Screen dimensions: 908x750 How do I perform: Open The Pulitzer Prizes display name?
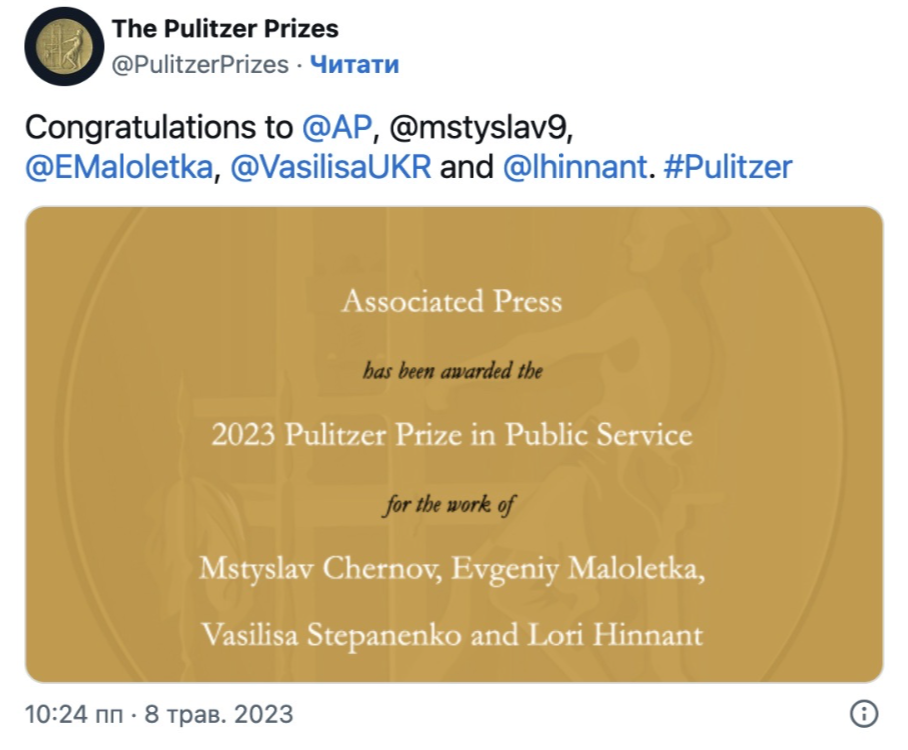[x=225, y=28]
